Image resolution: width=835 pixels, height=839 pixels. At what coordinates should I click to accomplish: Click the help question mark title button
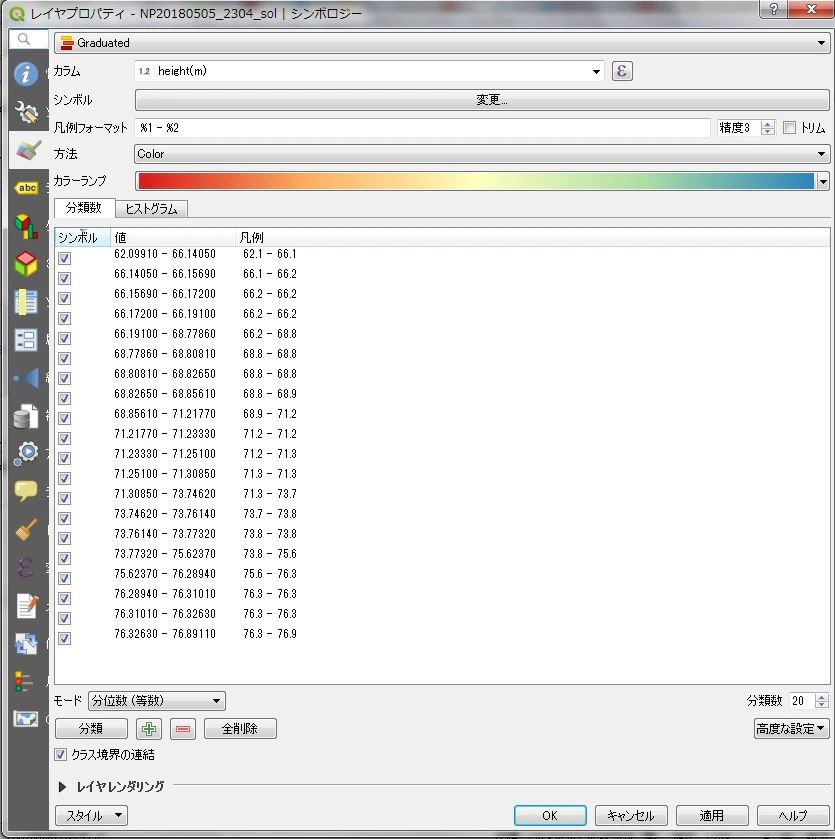point(773,9)
